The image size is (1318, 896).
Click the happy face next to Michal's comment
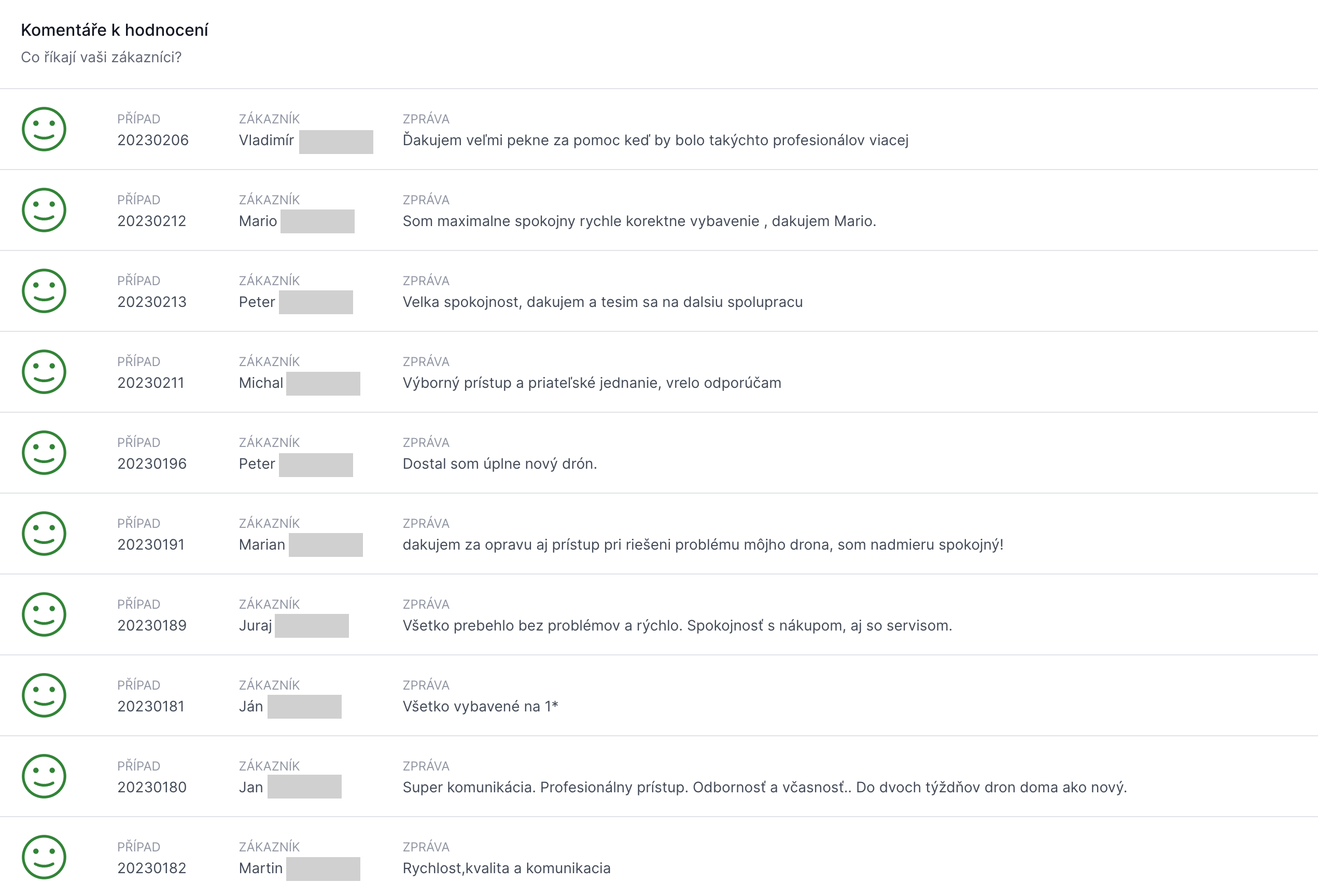[x=44, y=372]
